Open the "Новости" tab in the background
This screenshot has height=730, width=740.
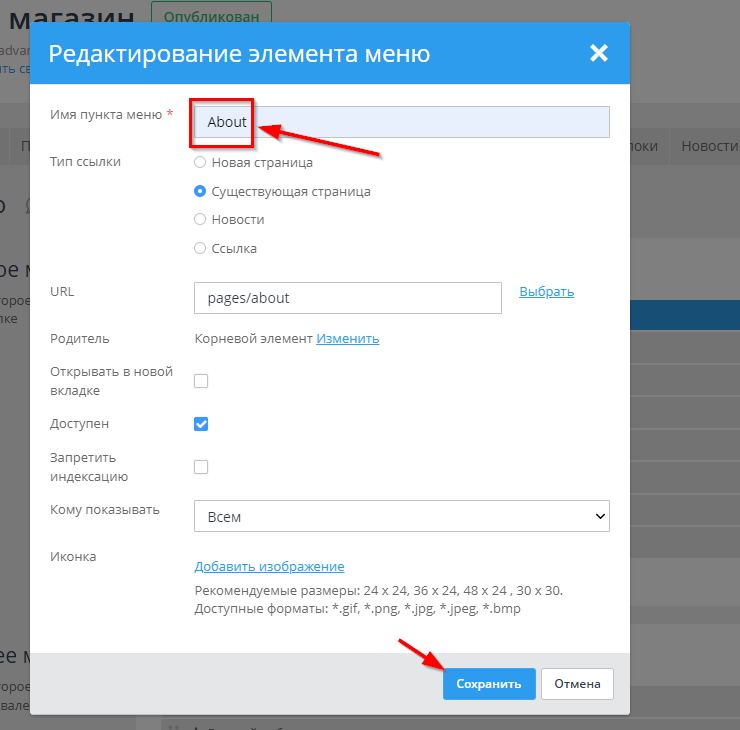coord(708,146)
